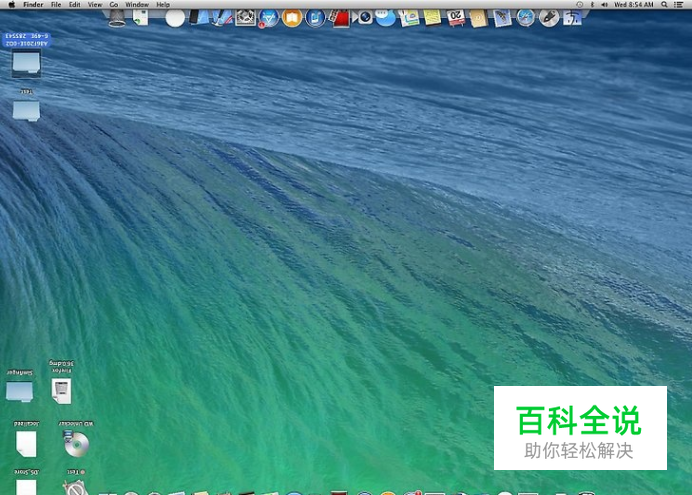Image resolution: width=692 pixels, height=495 pixels.
Task: Launch iTunes blue circular dock icon
Action: tap(315, 19)
